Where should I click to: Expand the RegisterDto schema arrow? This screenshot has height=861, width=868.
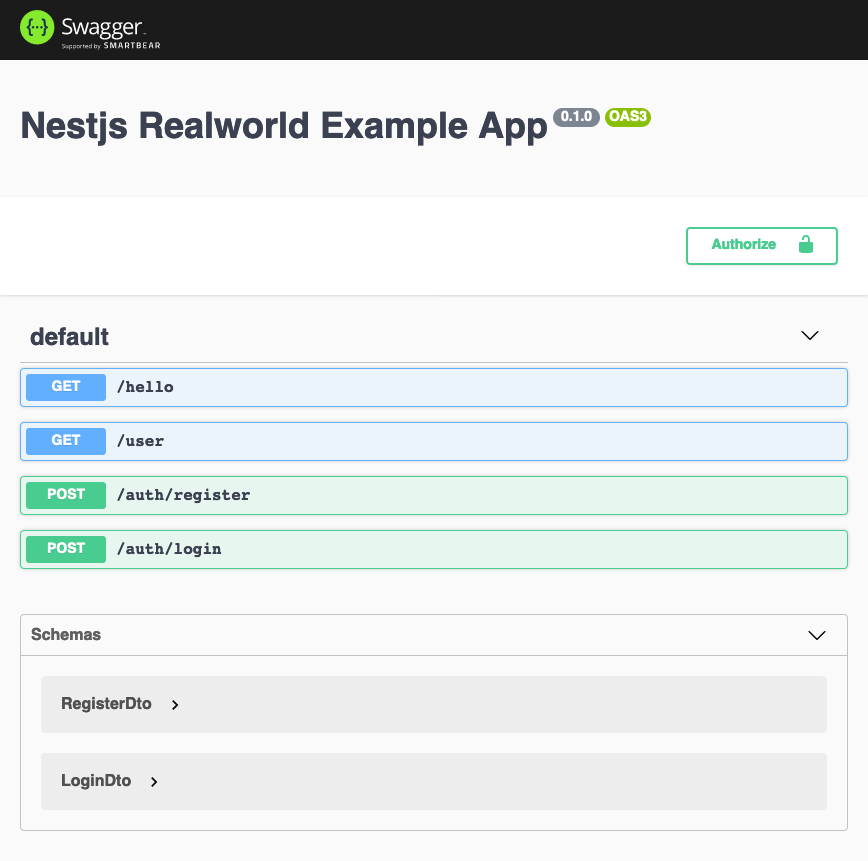pyautogui.click(x=175, y=705)
